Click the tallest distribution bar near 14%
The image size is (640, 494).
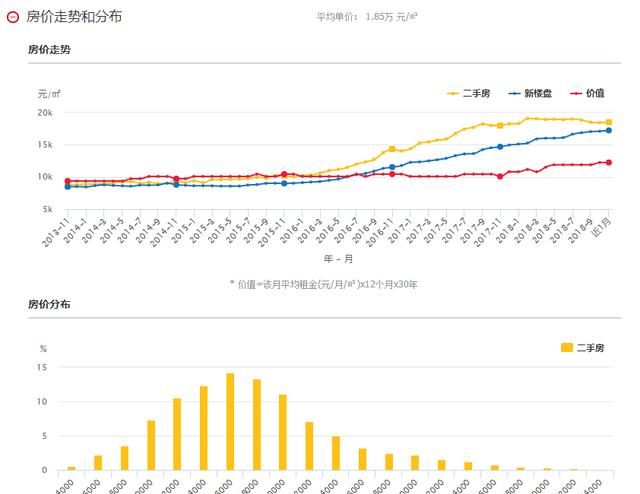[x=230, y=421]
